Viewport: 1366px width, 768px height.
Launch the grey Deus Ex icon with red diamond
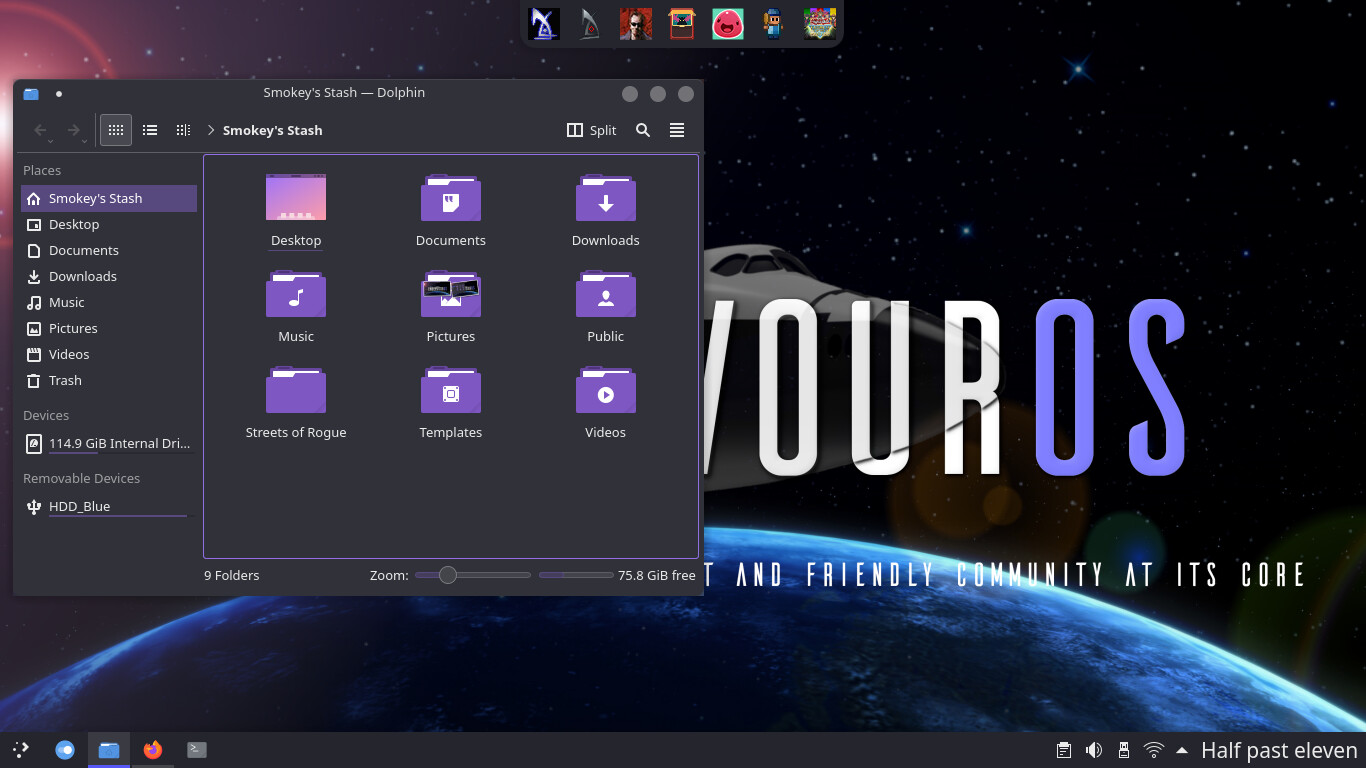[590, 24]
